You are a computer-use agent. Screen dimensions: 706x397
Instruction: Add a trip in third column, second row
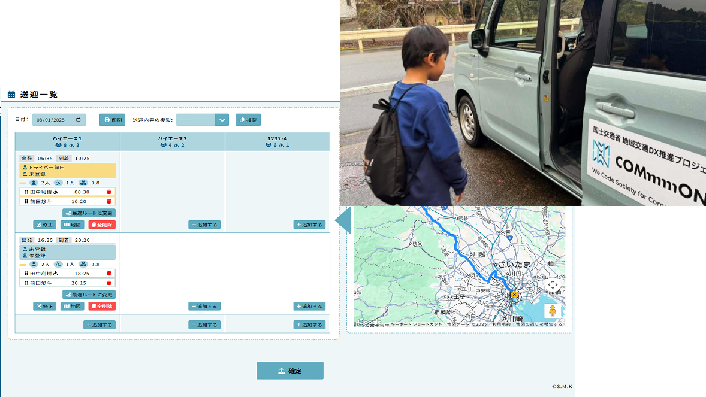tap(309, 306)
